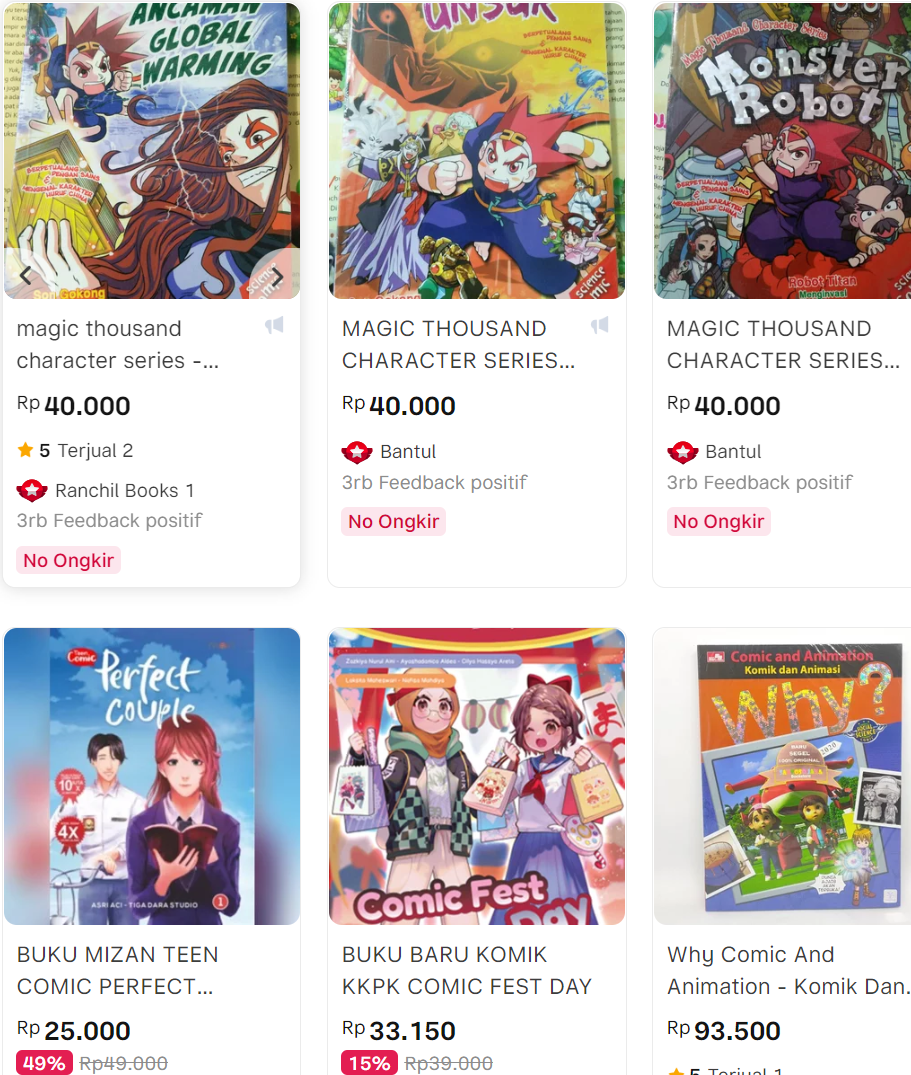Click the 15% discount badge
Image resolution: width=911 pixels, height=1075 pixels.
[369, 1063]
